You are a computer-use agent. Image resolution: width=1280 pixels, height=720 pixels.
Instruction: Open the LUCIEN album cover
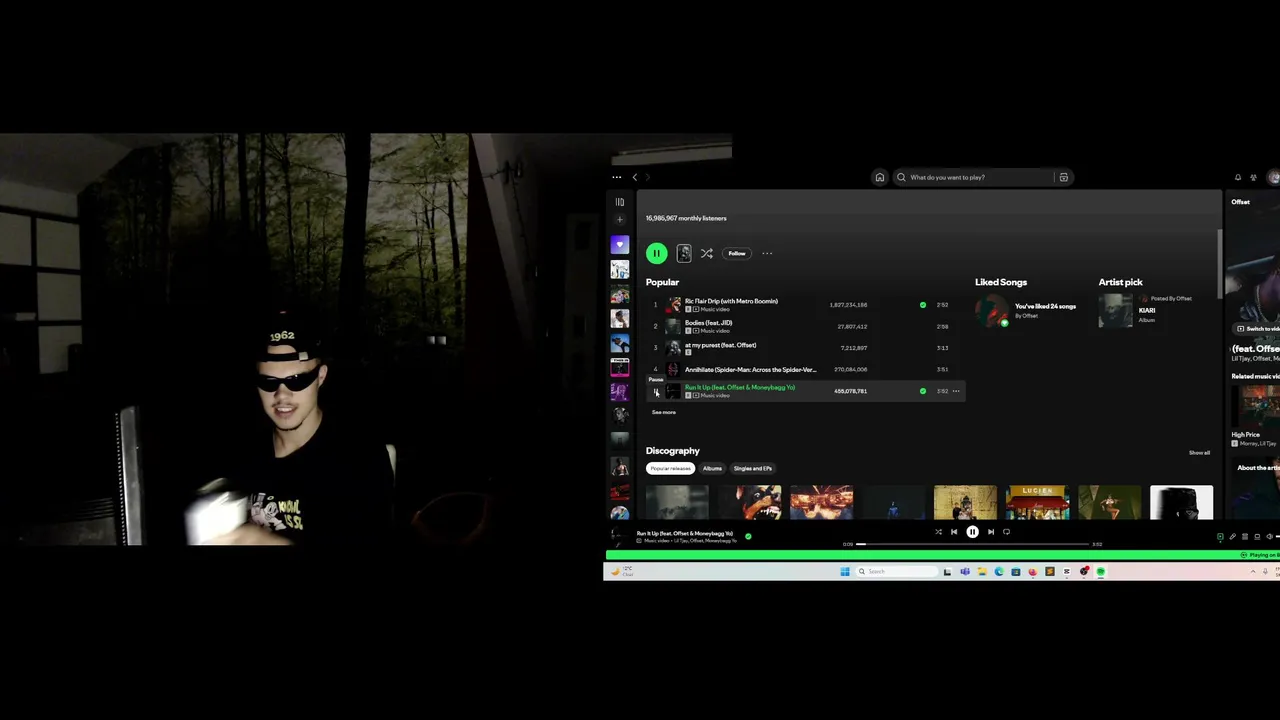(x=1037, y=503)
